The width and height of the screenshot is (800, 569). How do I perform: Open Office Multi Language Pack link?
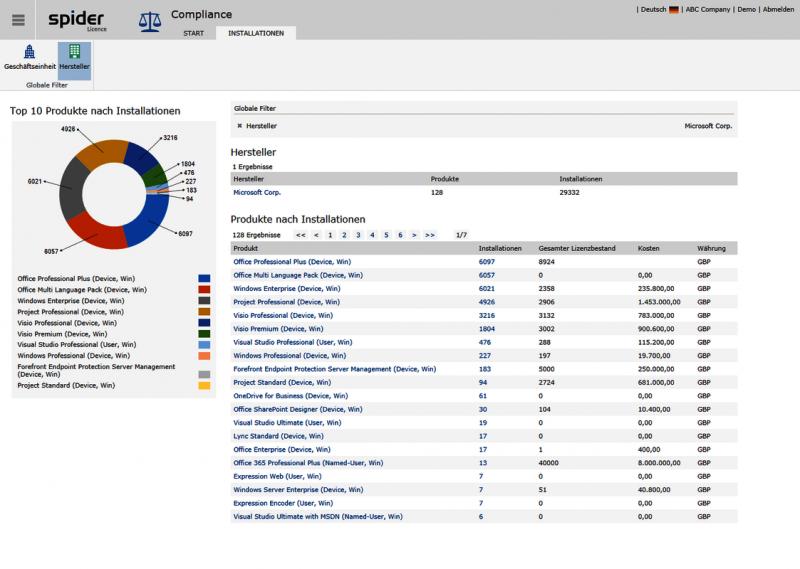[298, 275]
